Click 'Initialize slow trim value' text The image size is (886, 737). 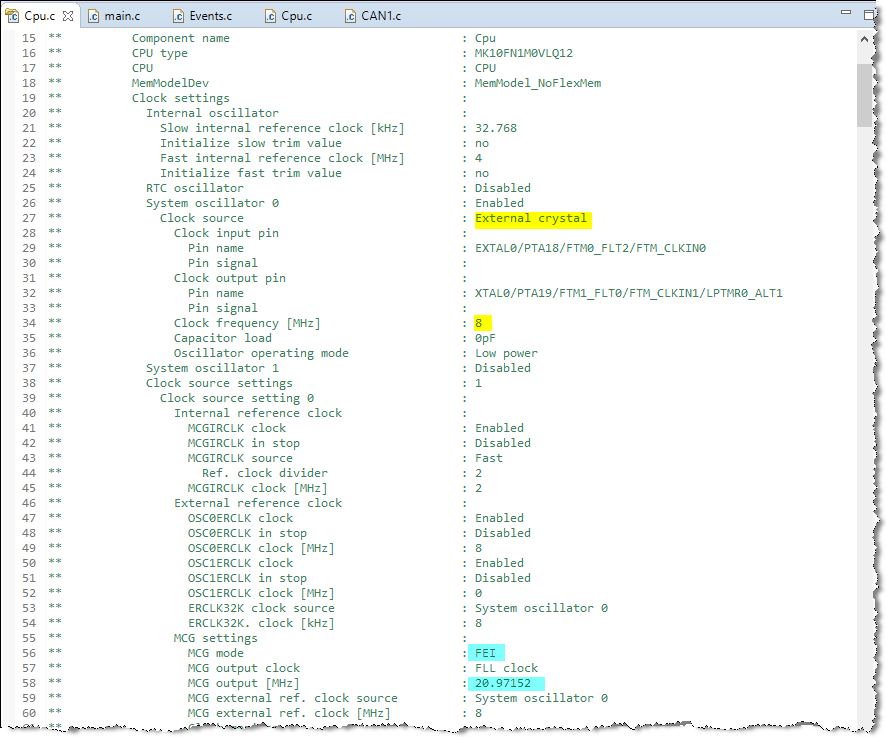point(251,143)
